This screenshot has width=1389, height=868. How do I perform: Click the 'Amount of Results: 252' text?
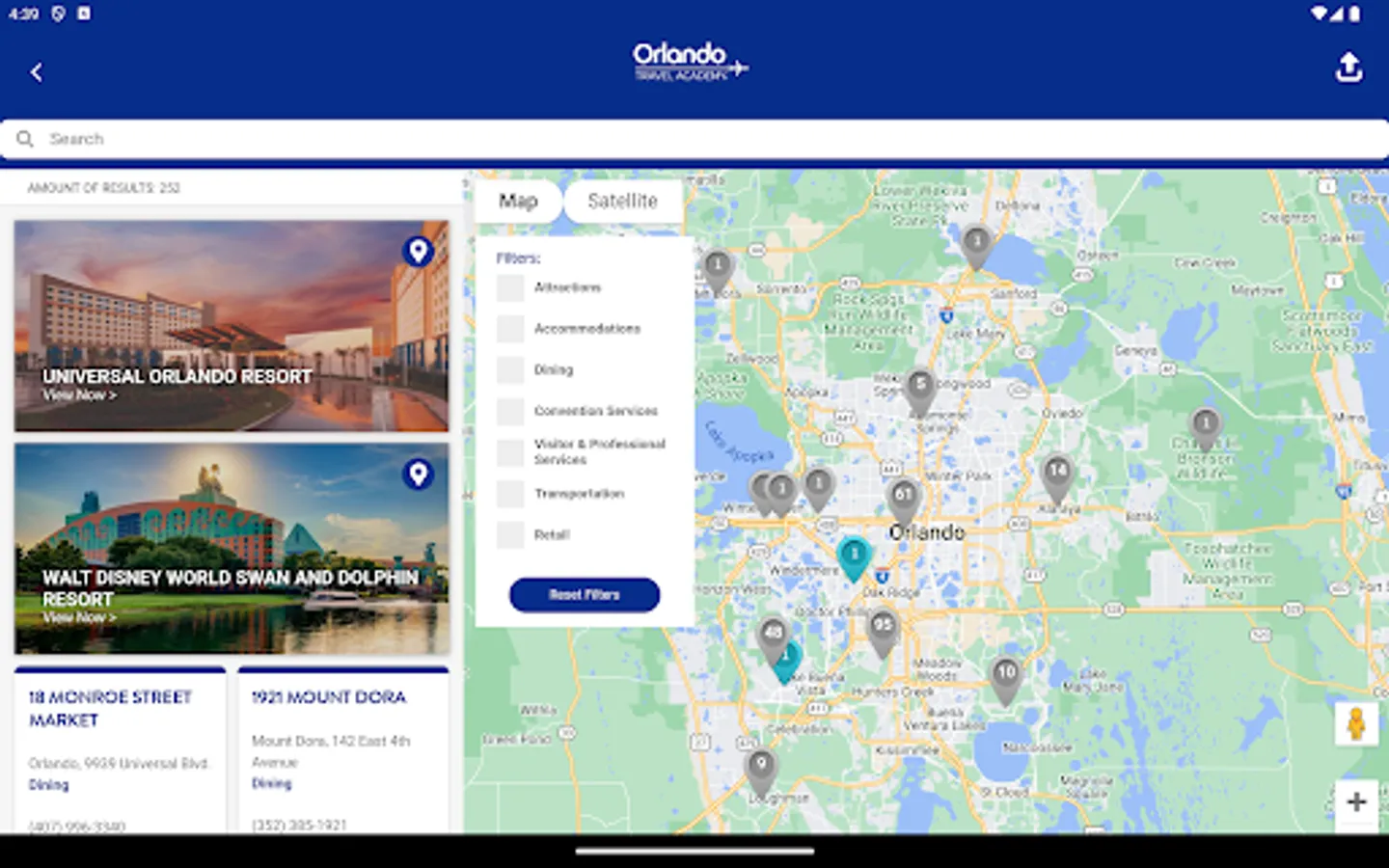pyautogui.click(x=103, y=188)
